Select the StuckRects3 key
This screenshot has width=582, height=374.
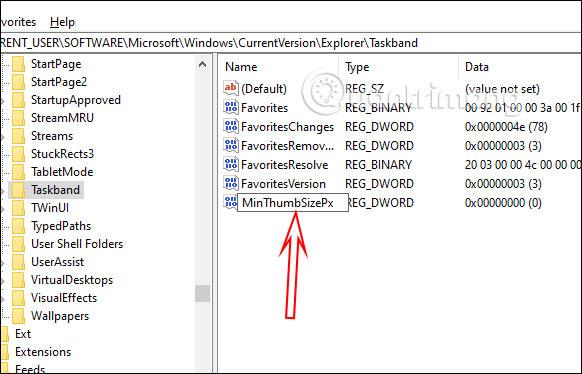pyautogui.click(x=62, y=154)
